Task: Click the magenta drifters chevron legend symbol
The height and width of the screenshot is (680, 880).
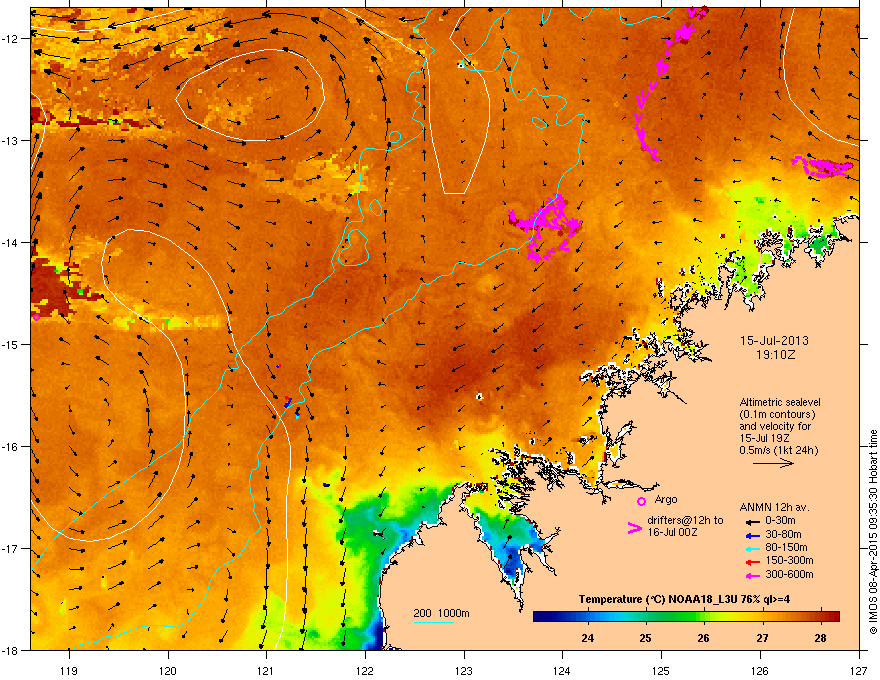Action: (x=634, y=528)
